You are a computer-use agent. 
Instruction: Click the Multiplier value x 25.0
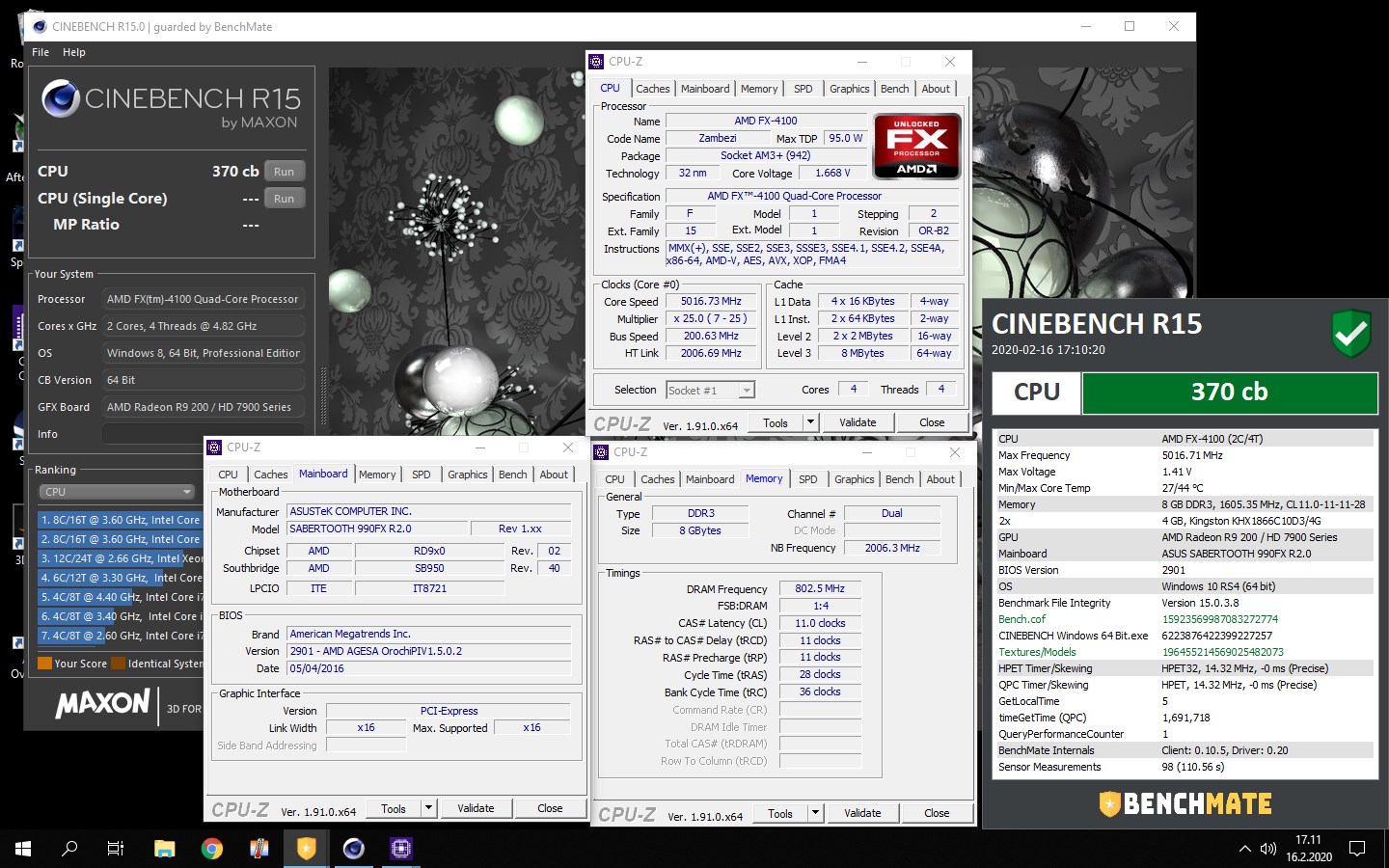click(711, 319)
